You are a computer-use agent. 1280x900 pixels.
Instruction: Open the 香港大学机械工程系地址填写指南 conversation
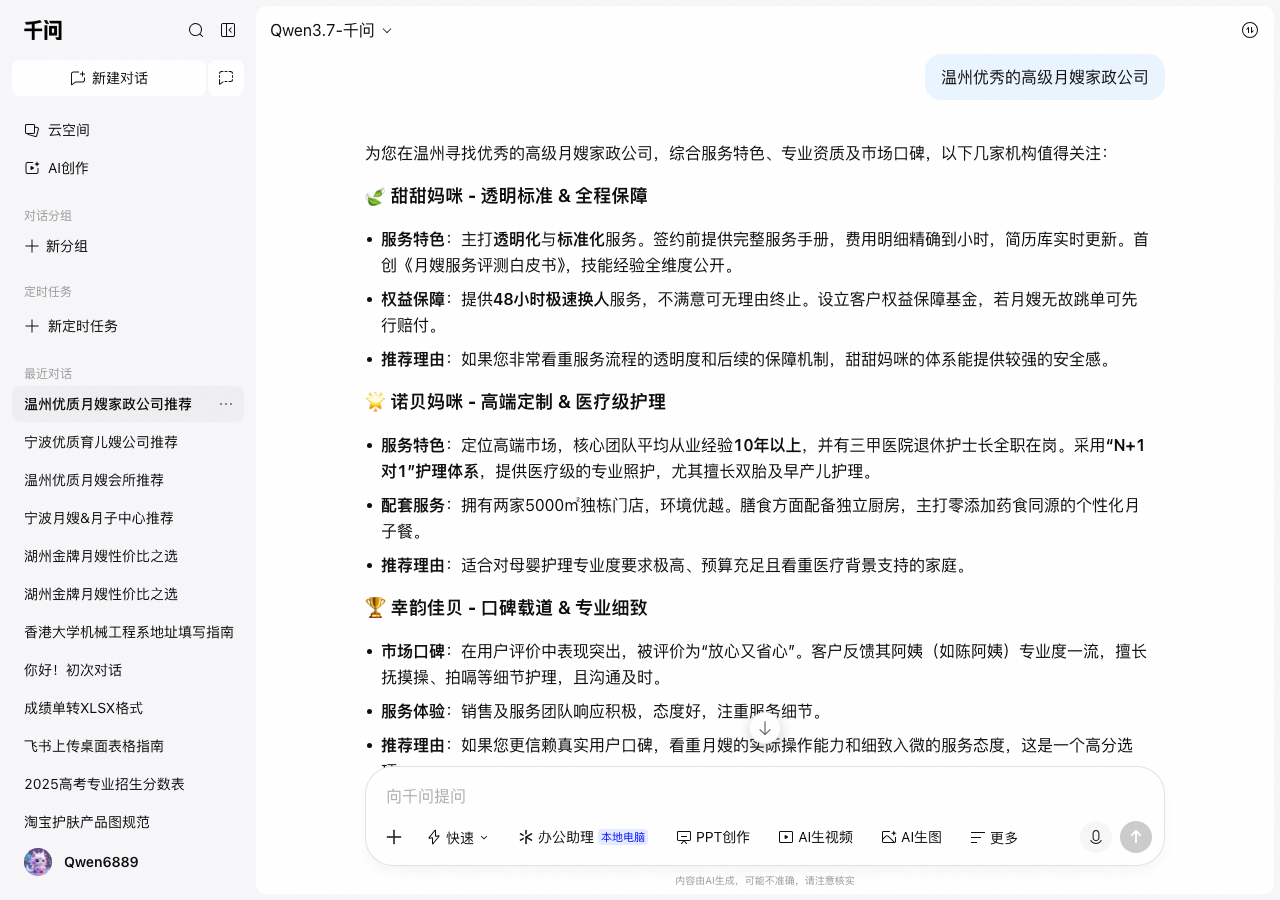pos(128,632)
